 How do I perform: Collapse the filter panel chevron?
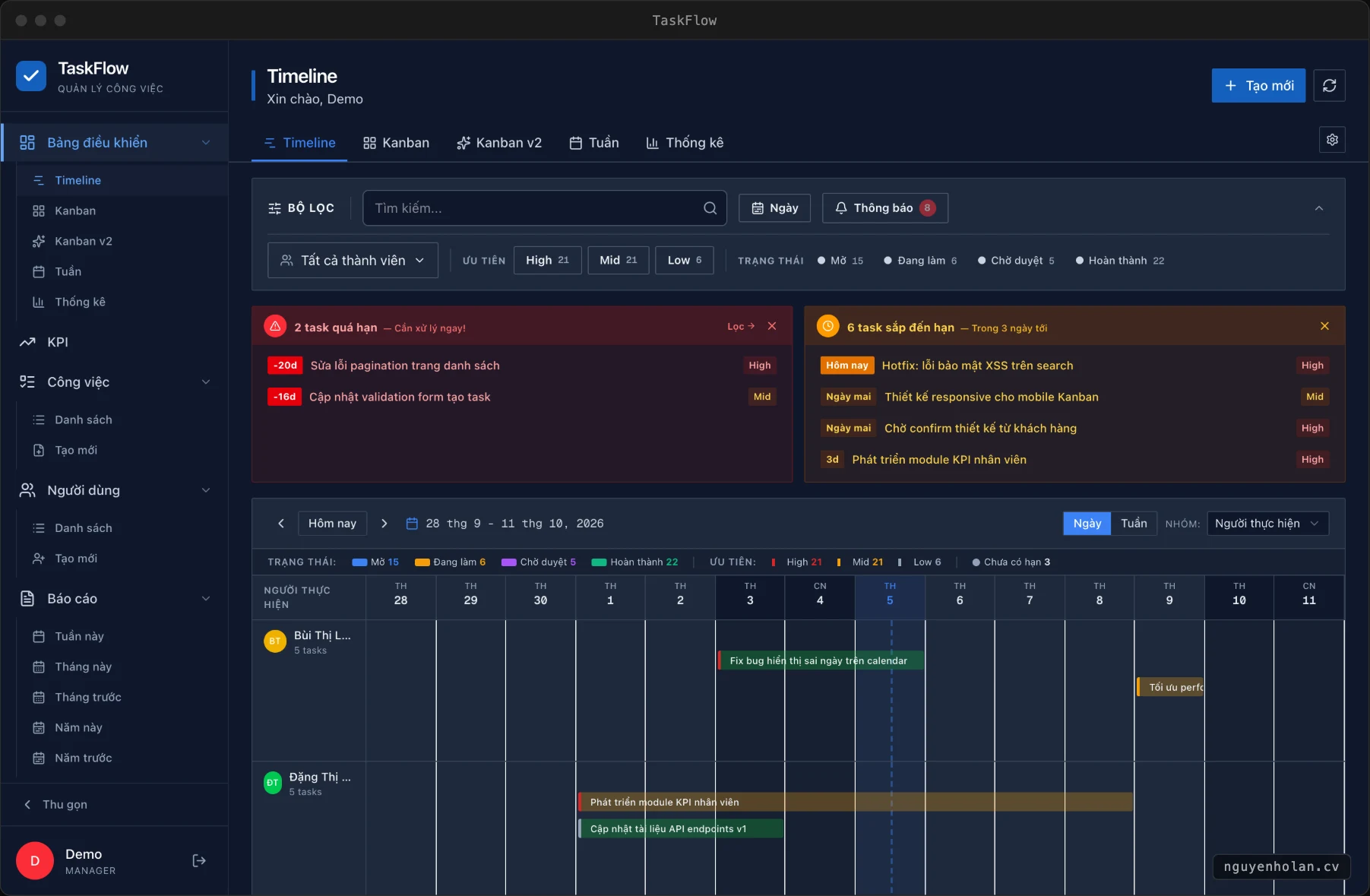pyautogui.click(x=1319, y=208)
